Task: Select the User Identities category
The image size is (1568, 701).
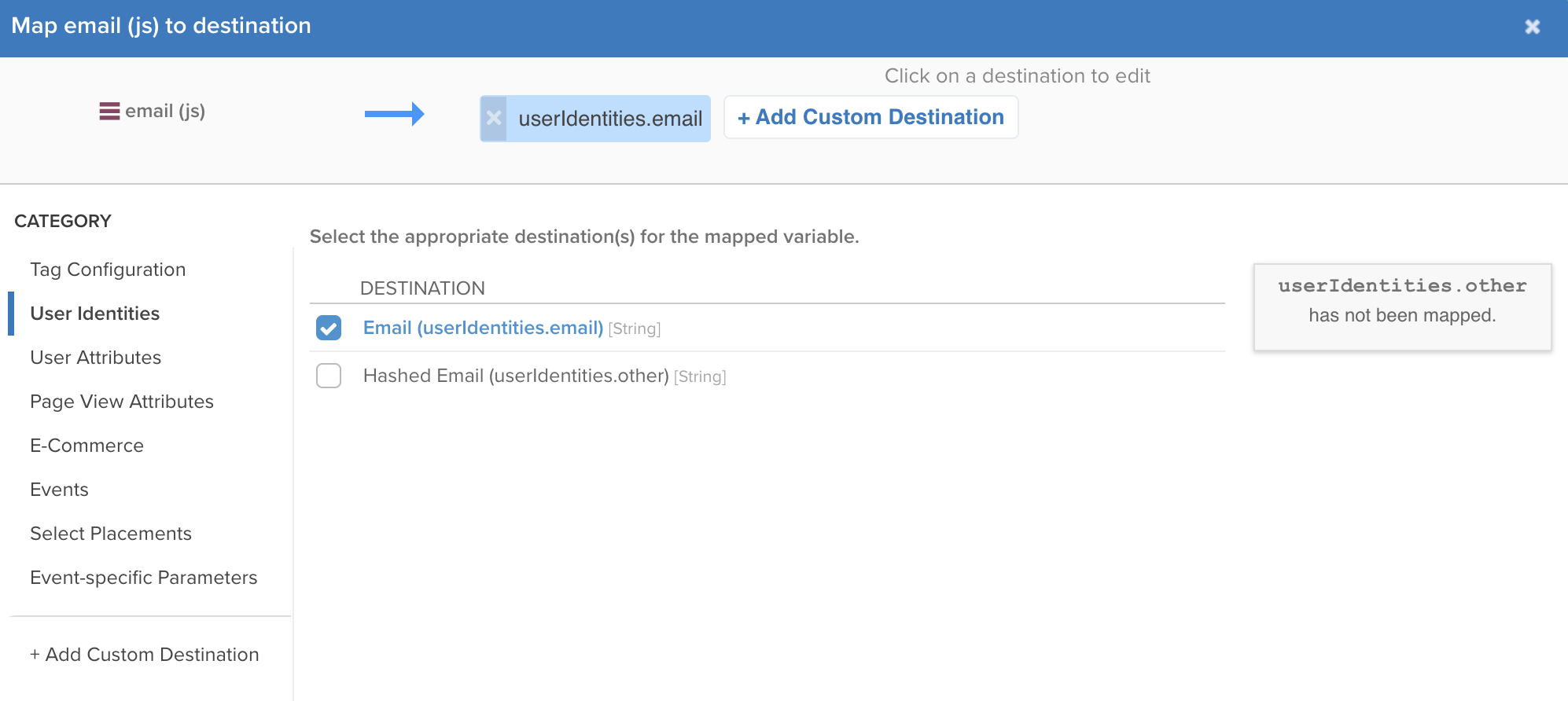Action: click(94, 313)
